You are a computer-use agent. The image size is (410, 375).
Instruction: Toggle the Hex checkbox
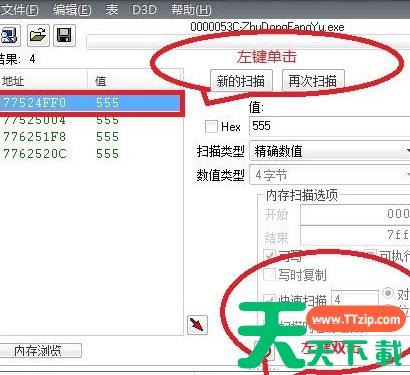pos(211,127)
